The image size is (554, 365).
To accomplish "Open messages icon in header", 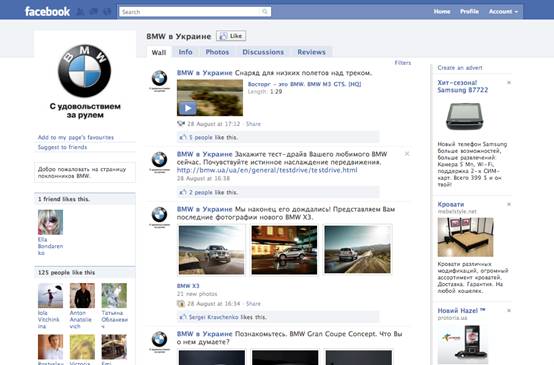I will 94,12.
